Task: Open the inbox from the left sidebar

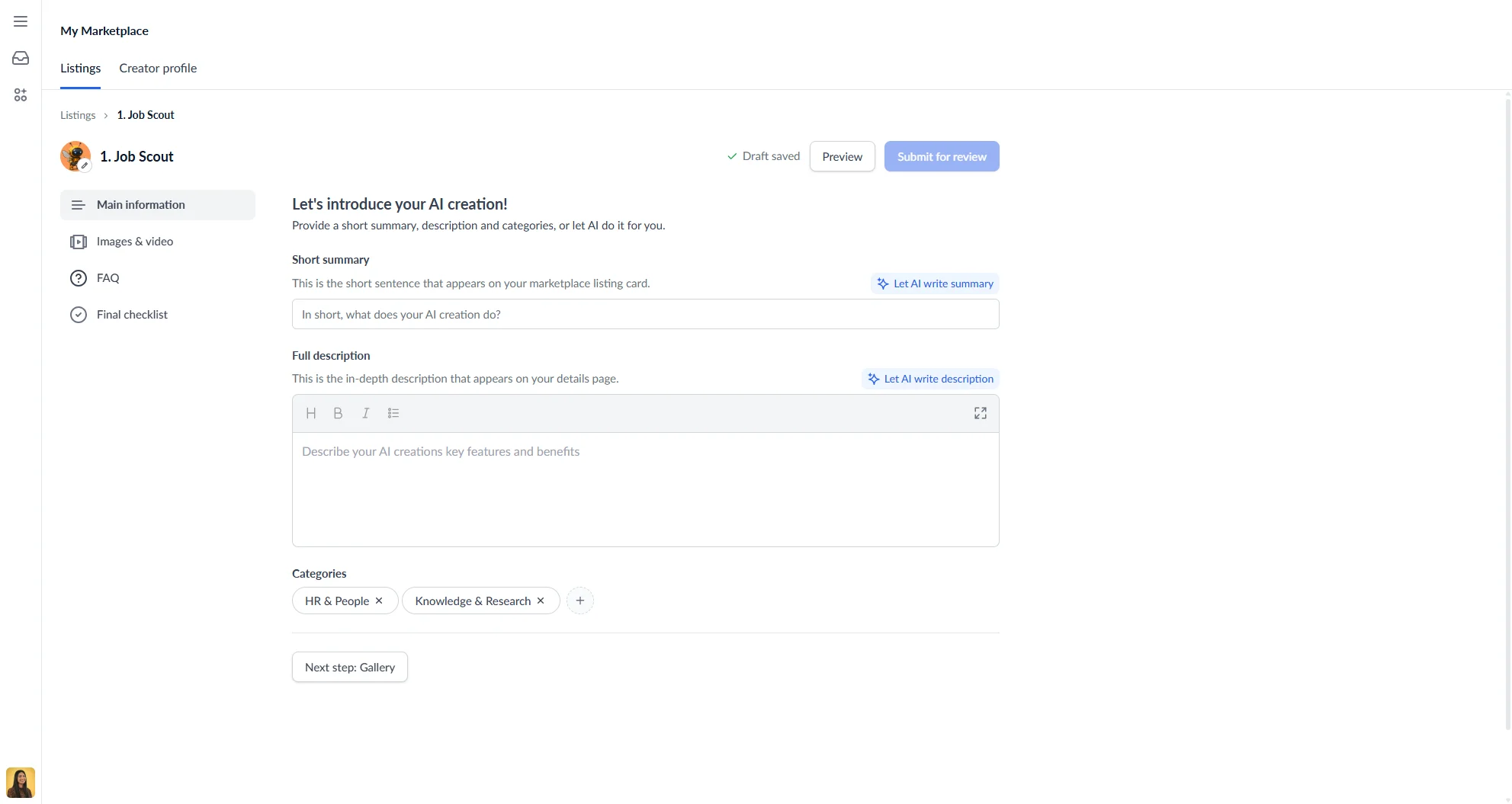Action: point(20,57)
